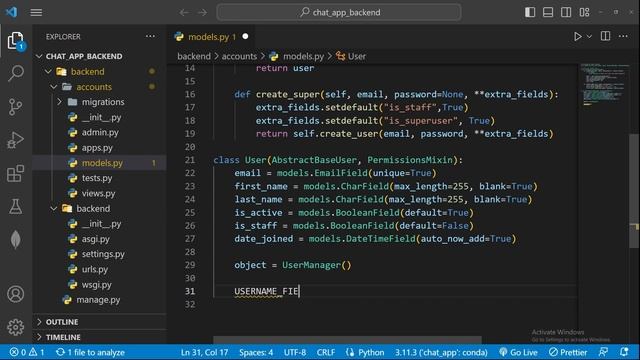Click User class in the breadcrumb
This screenshot has height=360, width=640.
click(x=356, y=56)
